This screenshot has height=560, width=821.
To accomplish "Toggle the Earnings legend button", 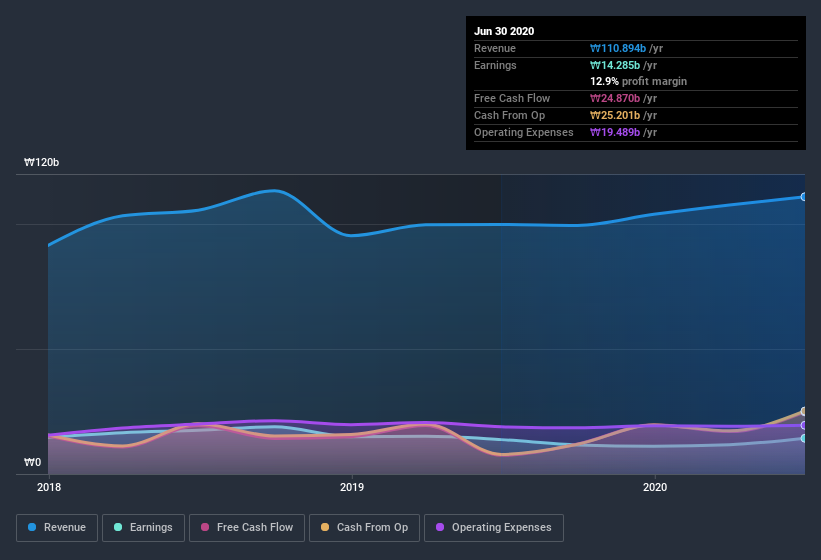I will 143,528.
